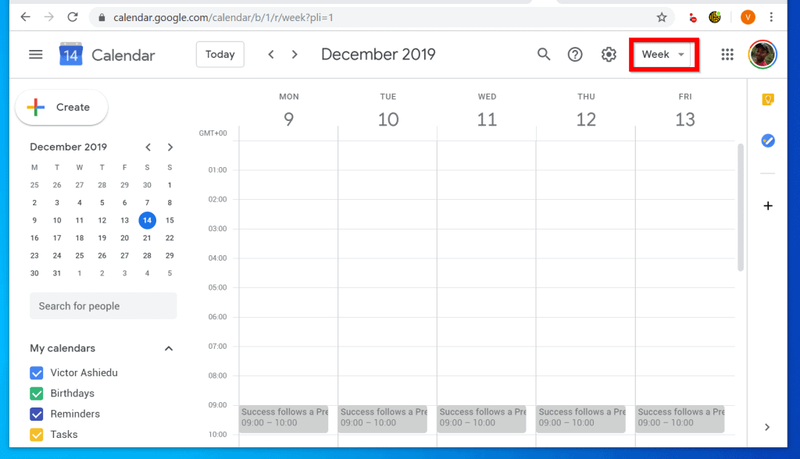The image size is (800, 459).
Task: View site security lock icon
Action: pyautogui.click(x=102, y=17)
